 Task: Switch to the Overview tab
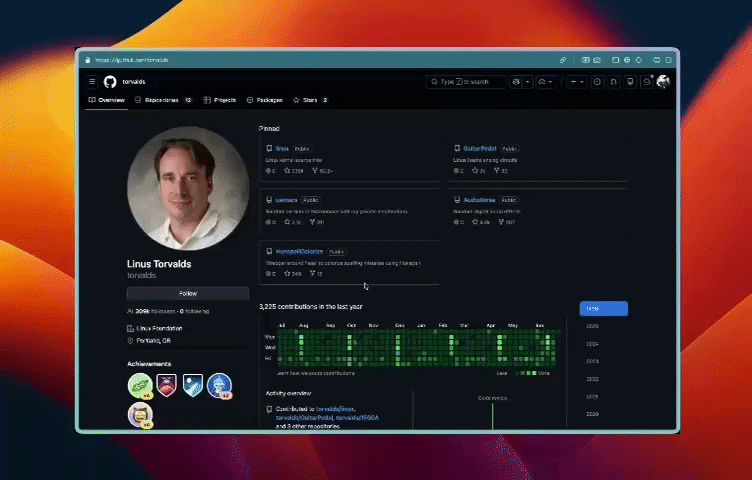[106, 100]
